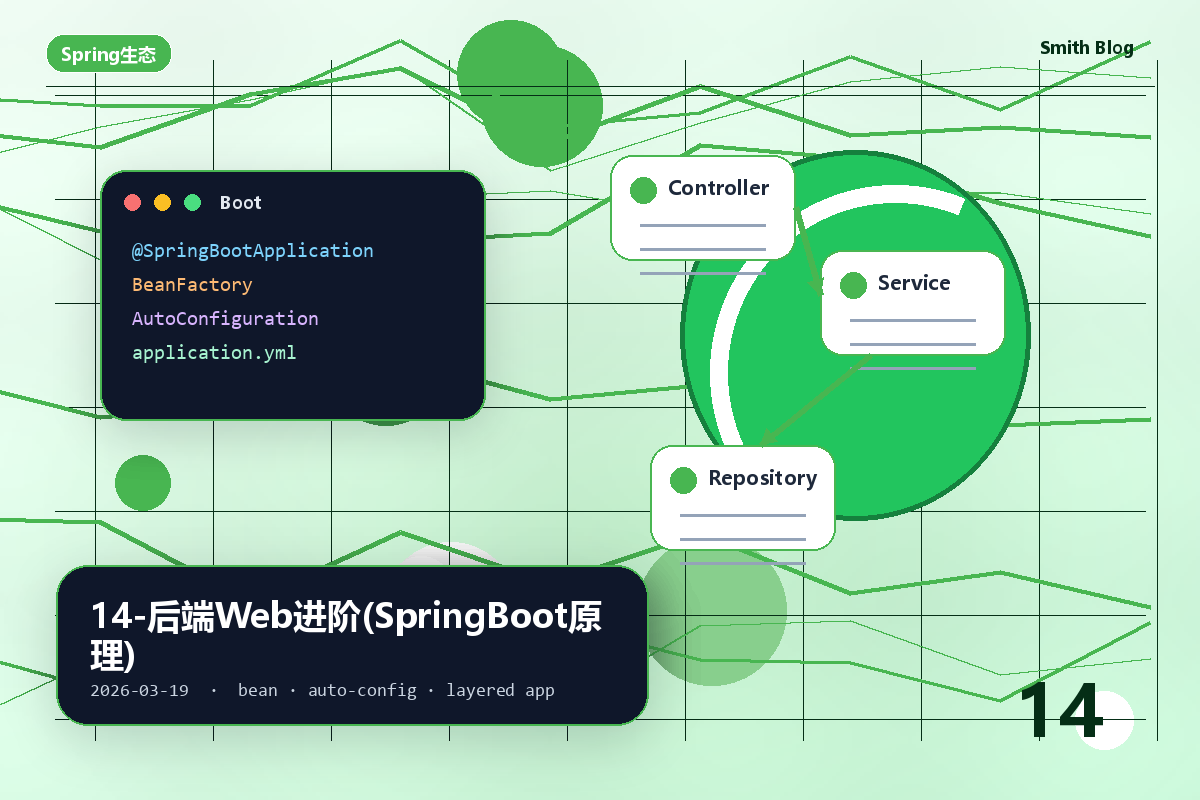Click the red dot in Boot window
The width and height of the screenshot is (1200, 800).
coord(132,203)
